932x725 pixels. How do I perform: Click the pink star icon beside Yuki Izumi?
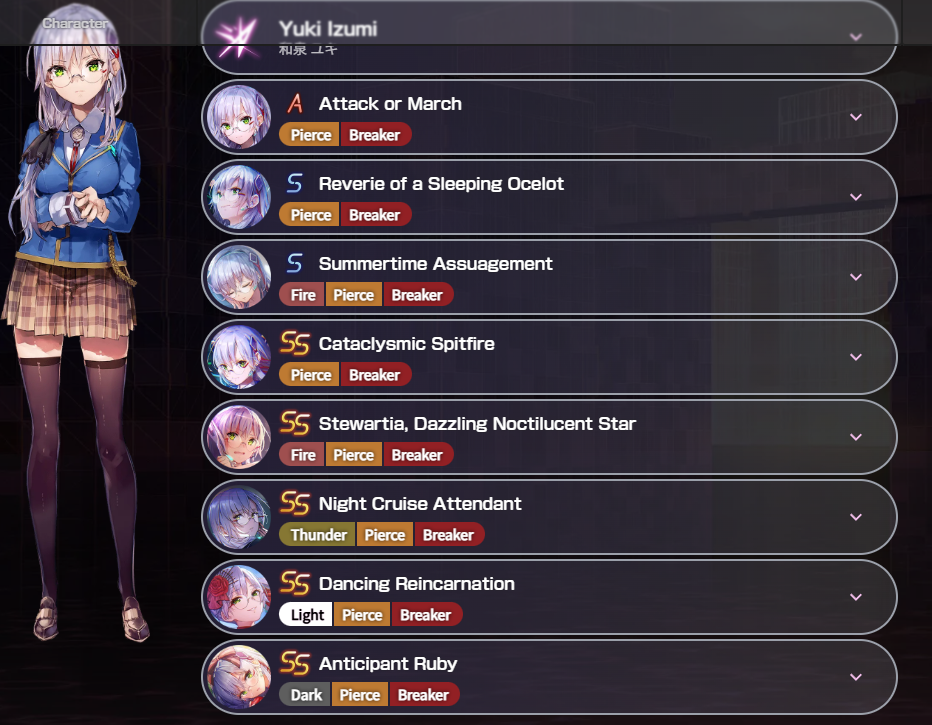pos(237,37)
